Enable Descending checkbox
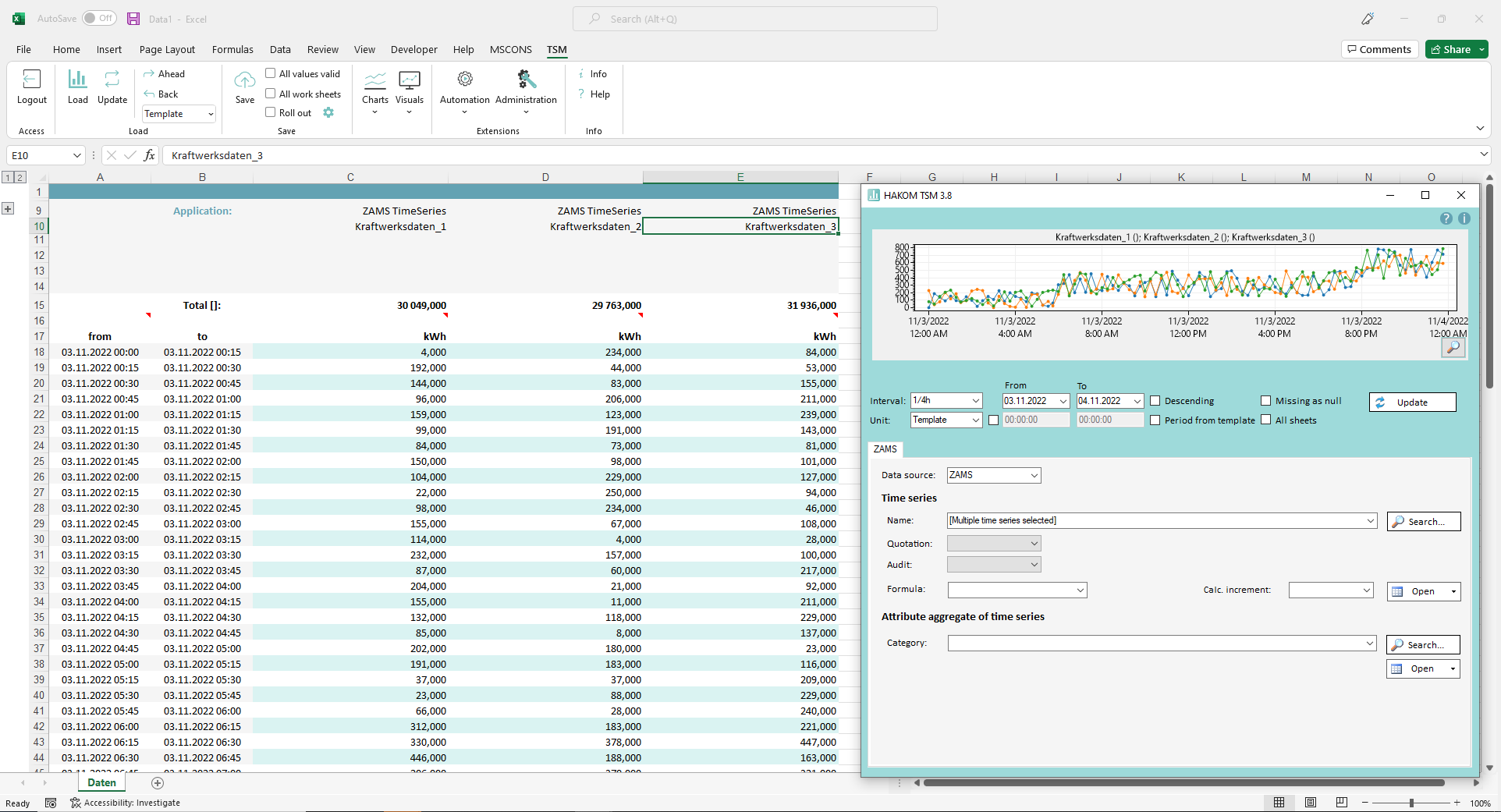The height and width of the screenshot is (812, 1501). click(1155, 401)
